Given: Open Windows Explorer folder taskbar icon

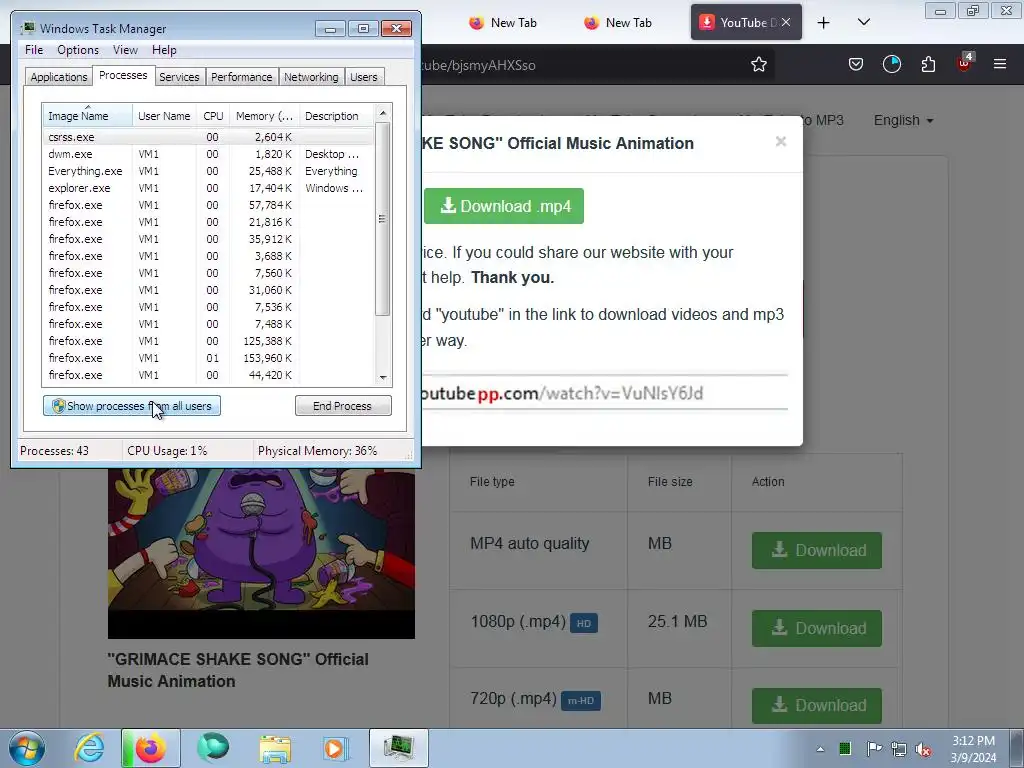Looking at the screenshot, I should tap(275, 748).
